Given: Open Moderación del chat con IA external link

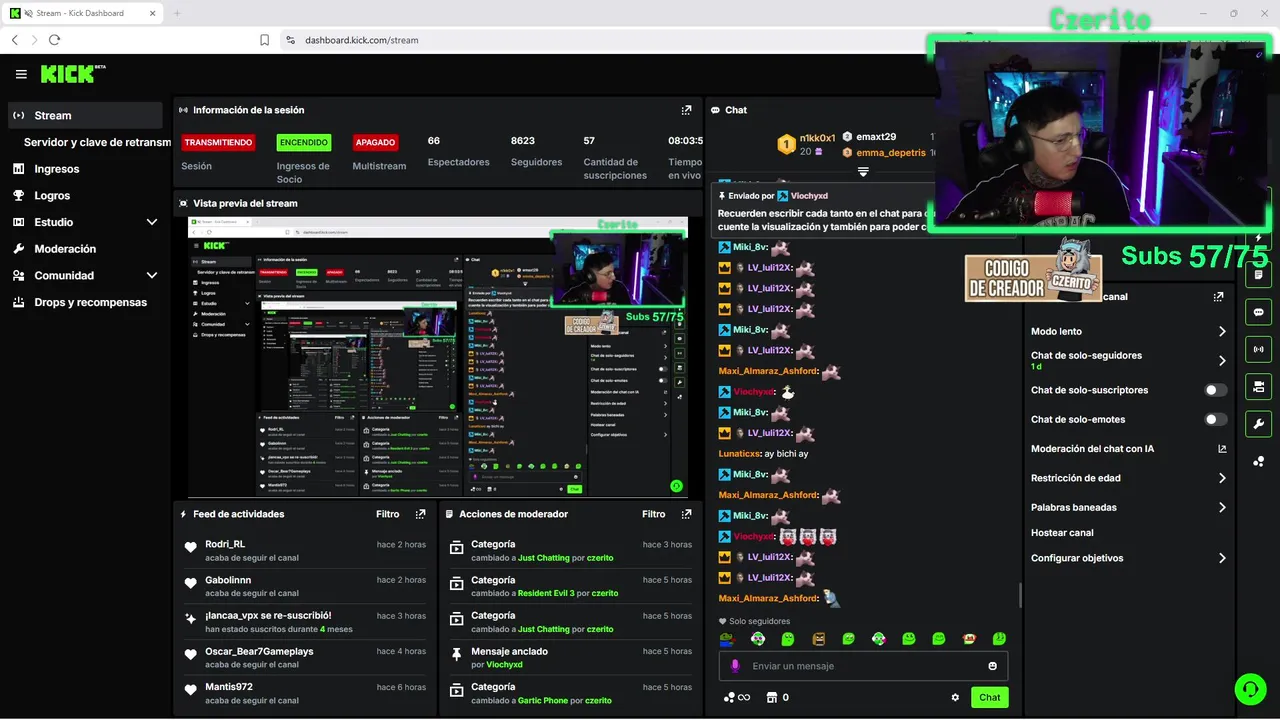Looking at the screenshot, I should tap(1222, 449).
